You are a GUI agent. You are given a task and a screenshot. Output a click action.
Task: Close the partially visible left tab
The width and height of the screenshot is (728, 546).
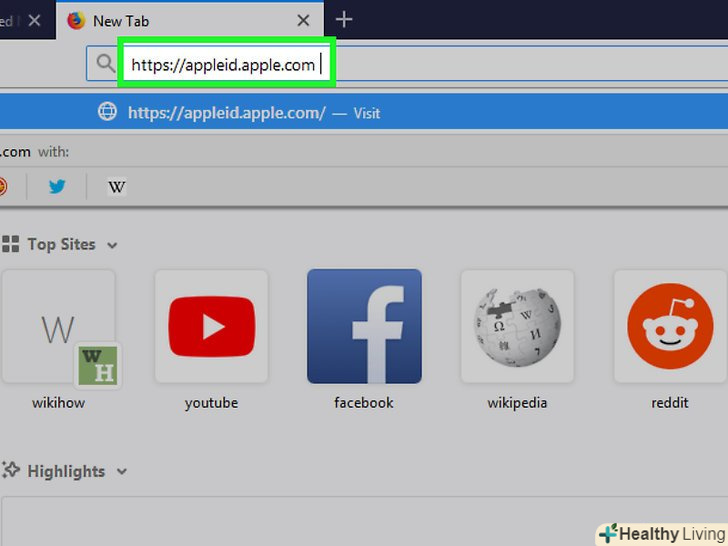(x=35, y=20)
